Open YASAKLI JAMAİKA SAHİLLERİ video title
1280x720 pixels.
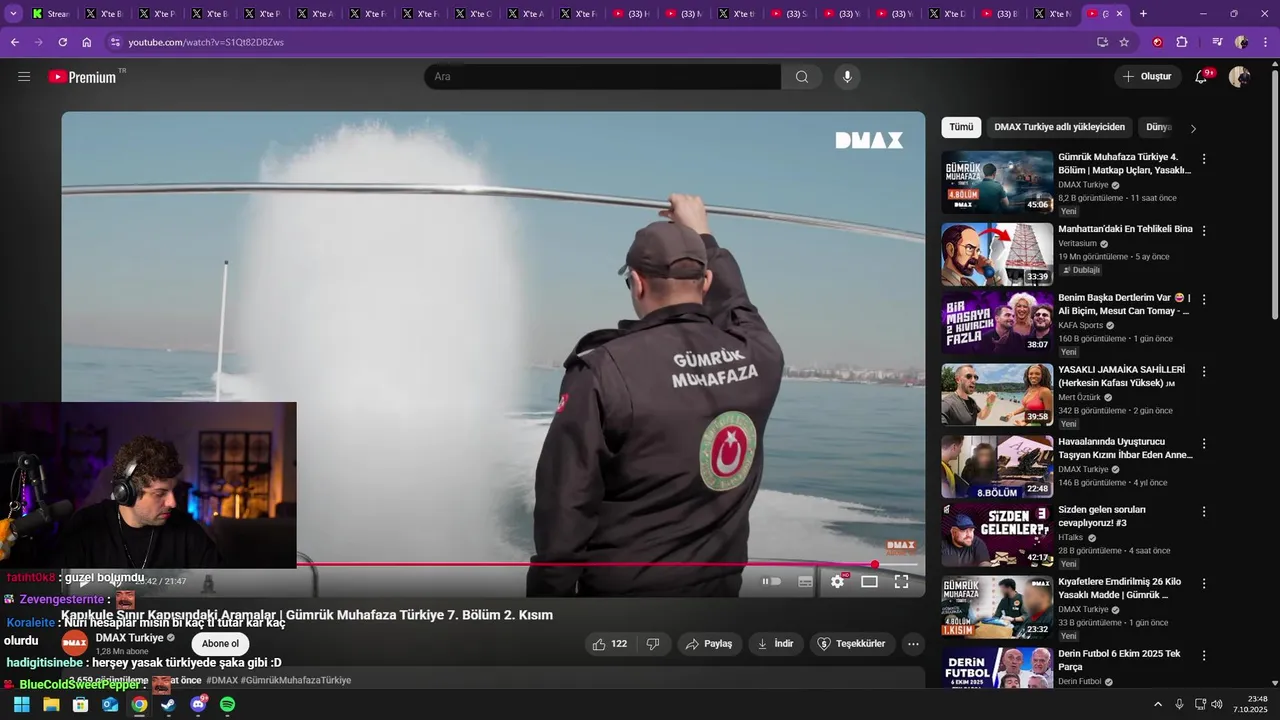(x=1121, y=376)
